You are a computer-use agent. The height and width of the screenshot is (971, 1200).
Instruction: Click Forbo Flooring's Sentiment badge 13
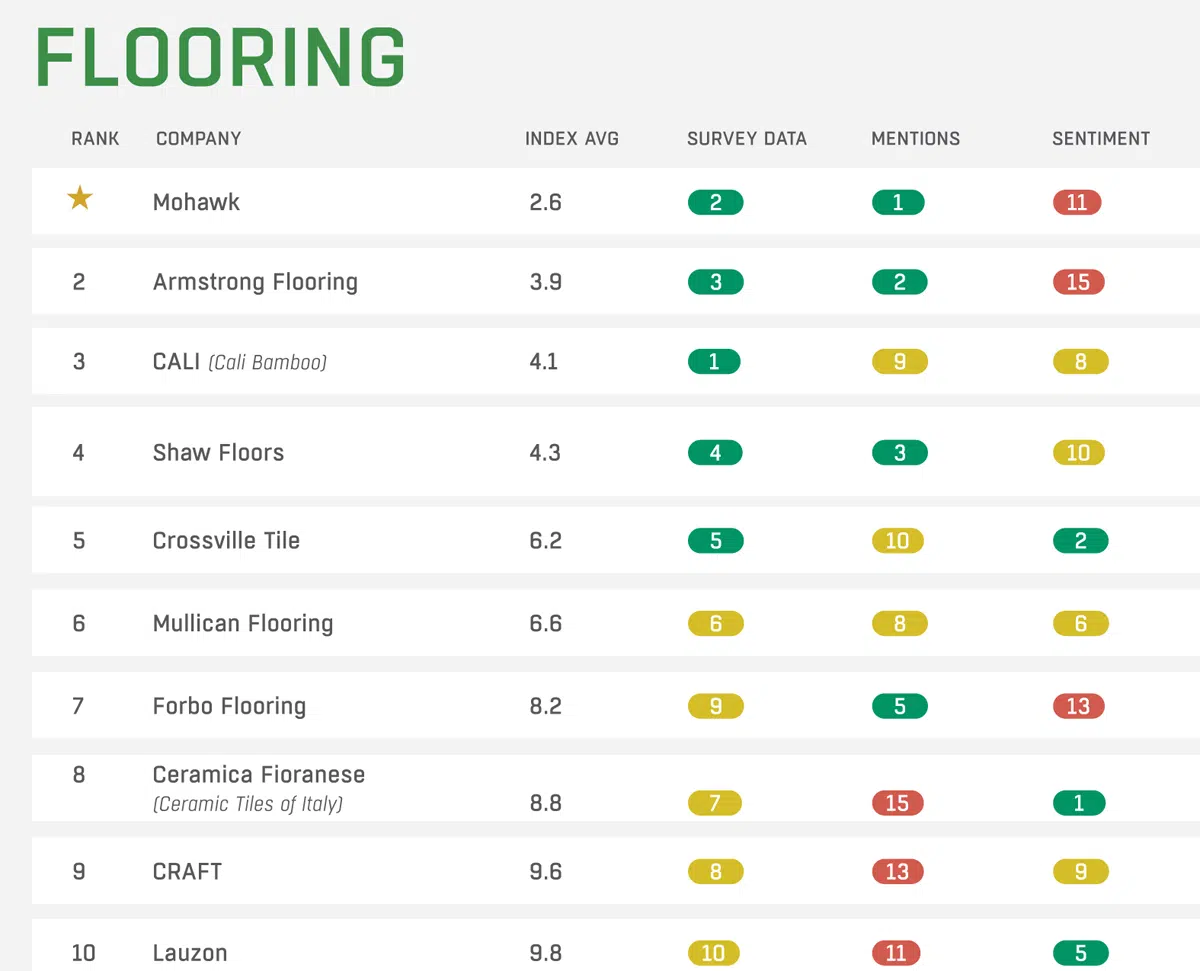point(1078,707)
